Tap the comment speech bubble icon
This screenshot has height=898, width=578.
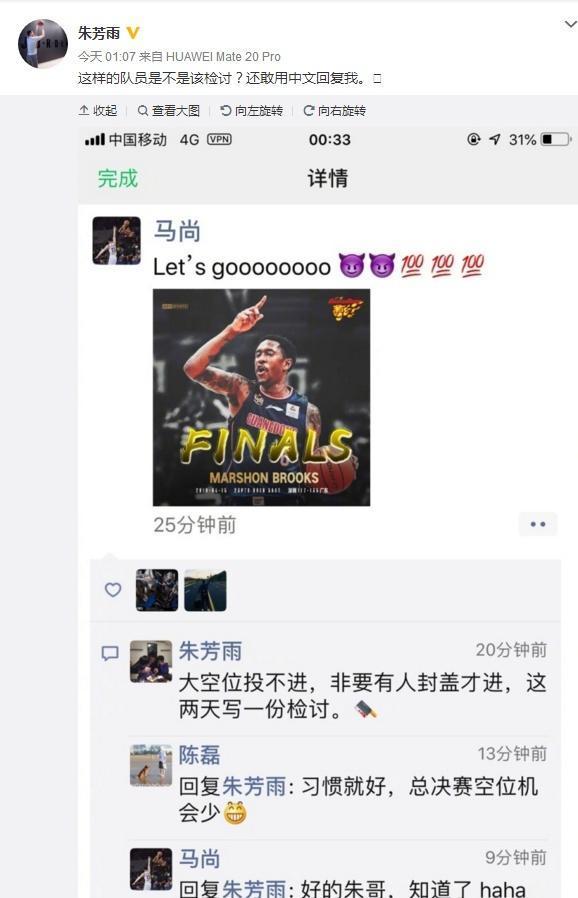[110, 653]
